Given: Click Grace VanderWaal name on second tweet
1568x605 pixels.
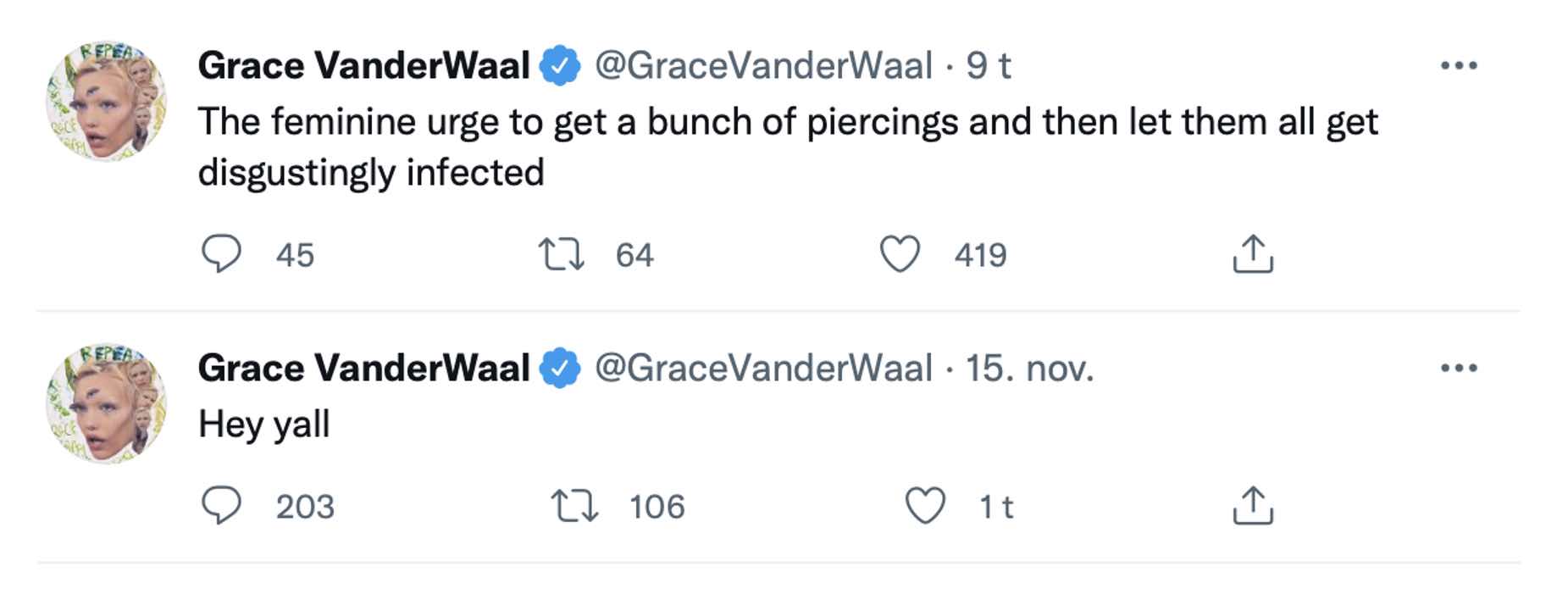Looking at the screenshot, I should tap(363, 368).
